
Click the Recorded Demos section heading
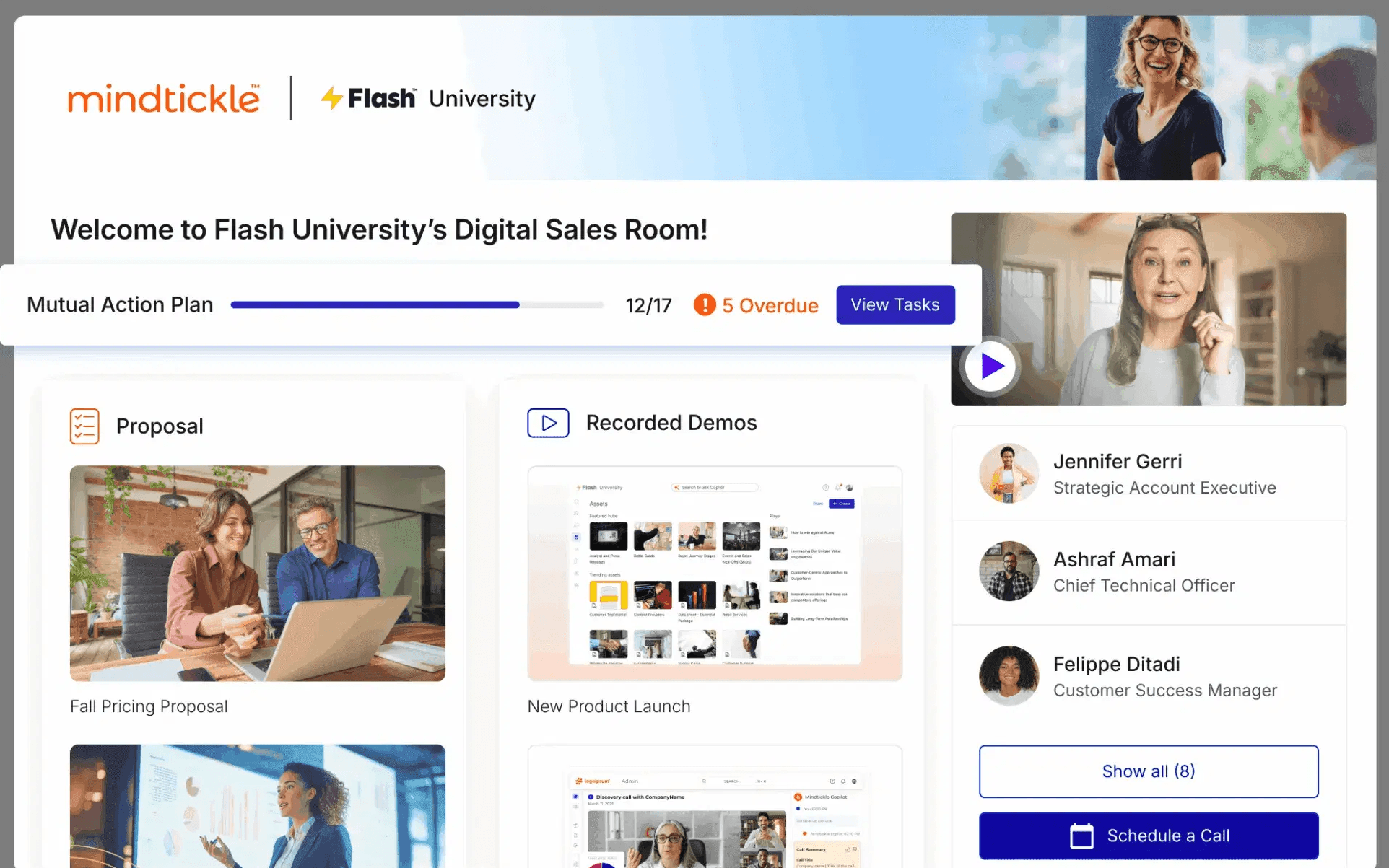[x=671, y=423]
